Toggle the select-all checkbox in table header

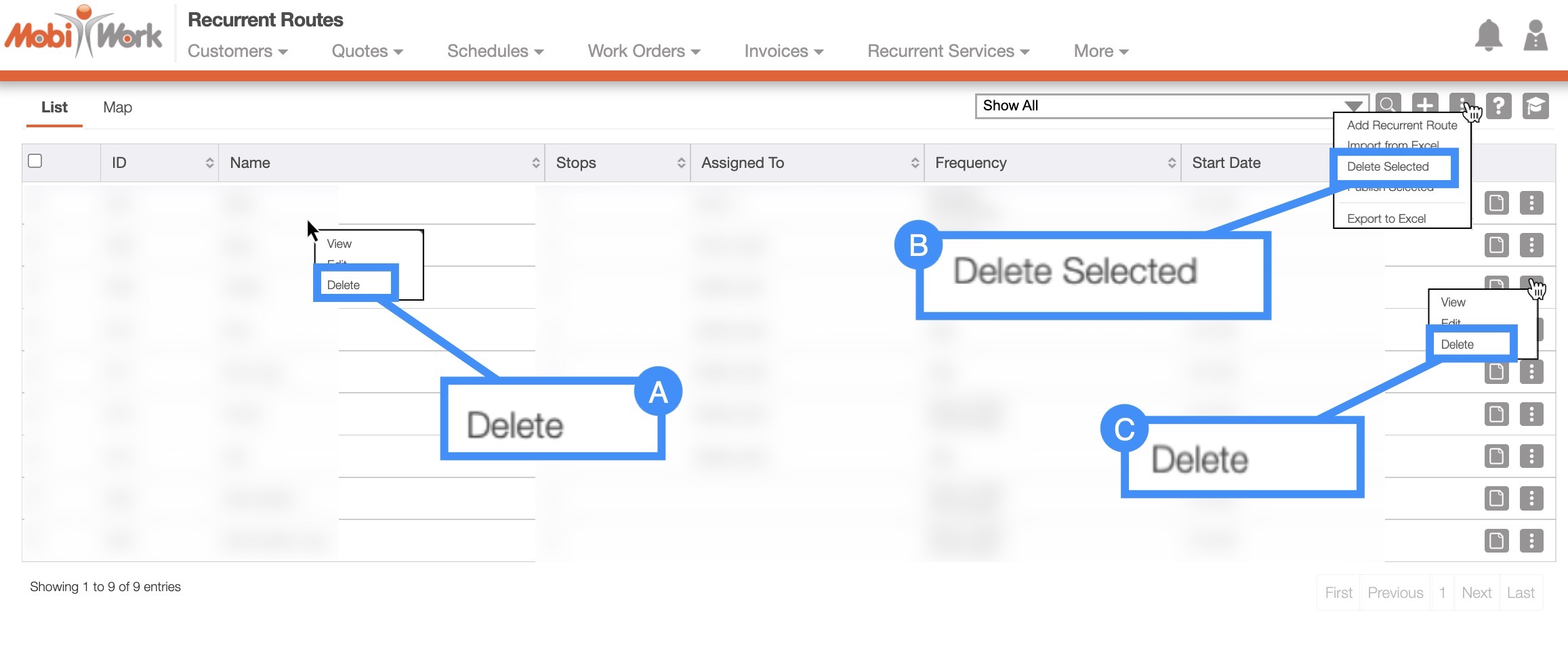tap(35, 161)
